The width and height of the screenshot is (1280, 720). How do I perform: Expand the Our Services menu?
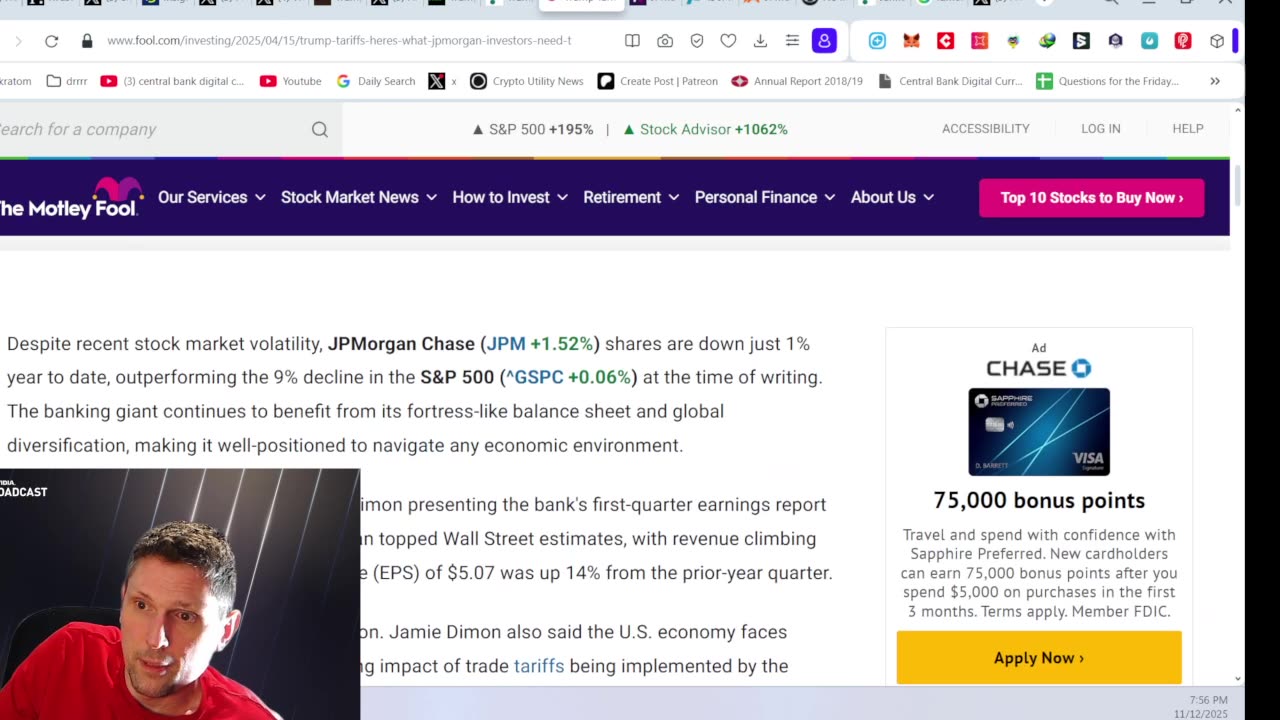point(212,197)
